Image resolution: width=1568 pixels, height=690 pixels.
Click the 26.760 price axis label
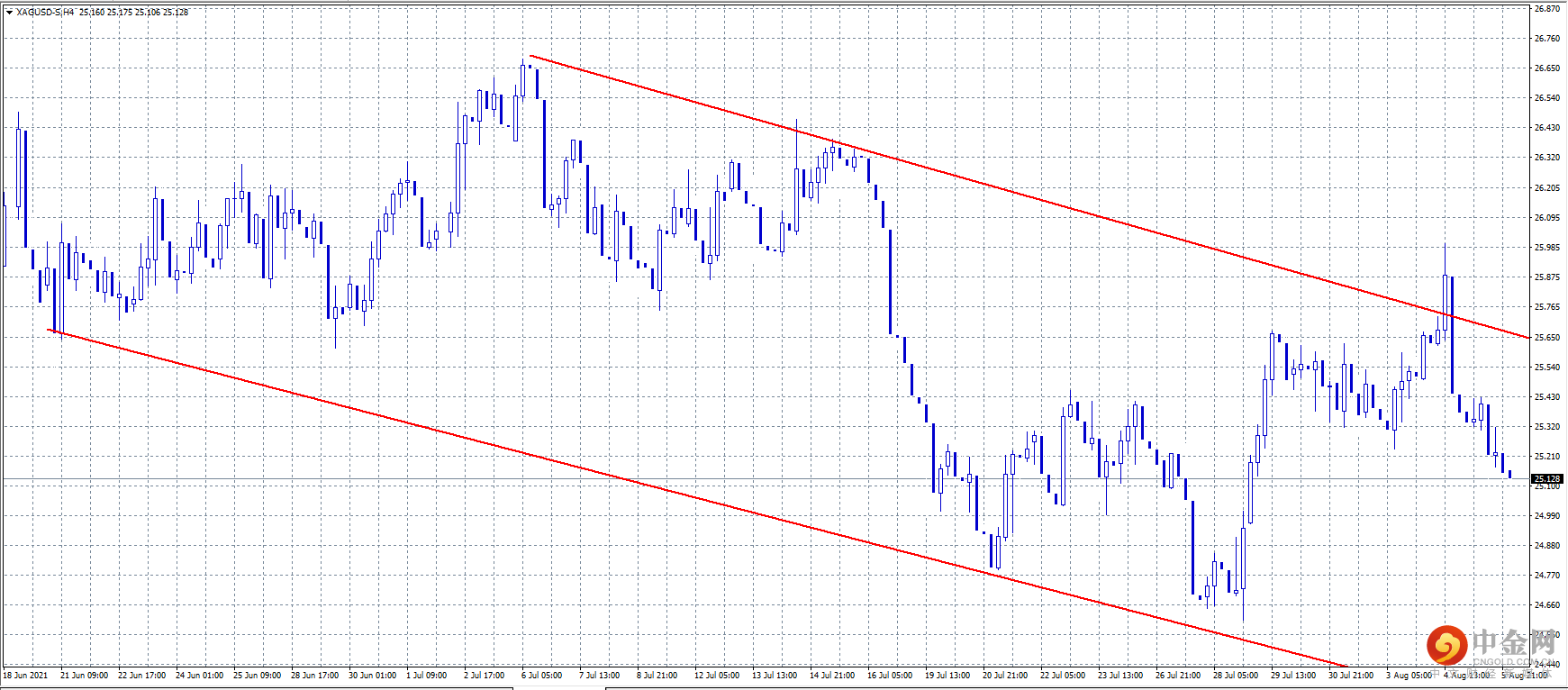(1547, 39)
